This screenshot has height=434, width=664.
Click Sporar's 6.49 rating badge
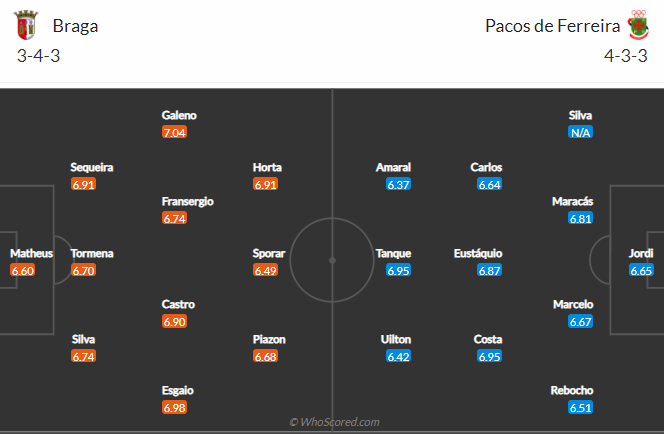(266, 271)
